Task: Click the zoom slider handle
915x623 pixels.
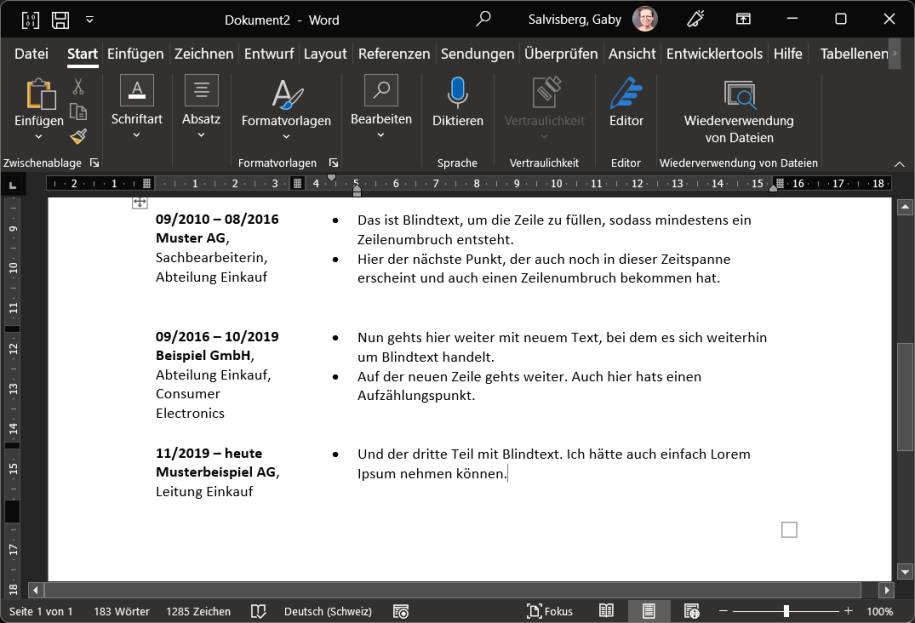Action: coord(786,611)
